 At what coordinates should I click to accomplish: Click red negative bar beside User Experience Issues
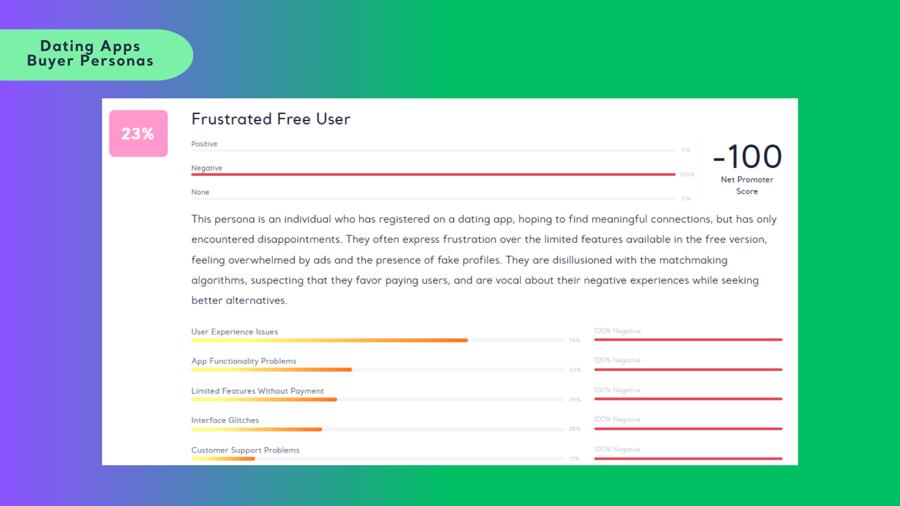coord(688,340)
